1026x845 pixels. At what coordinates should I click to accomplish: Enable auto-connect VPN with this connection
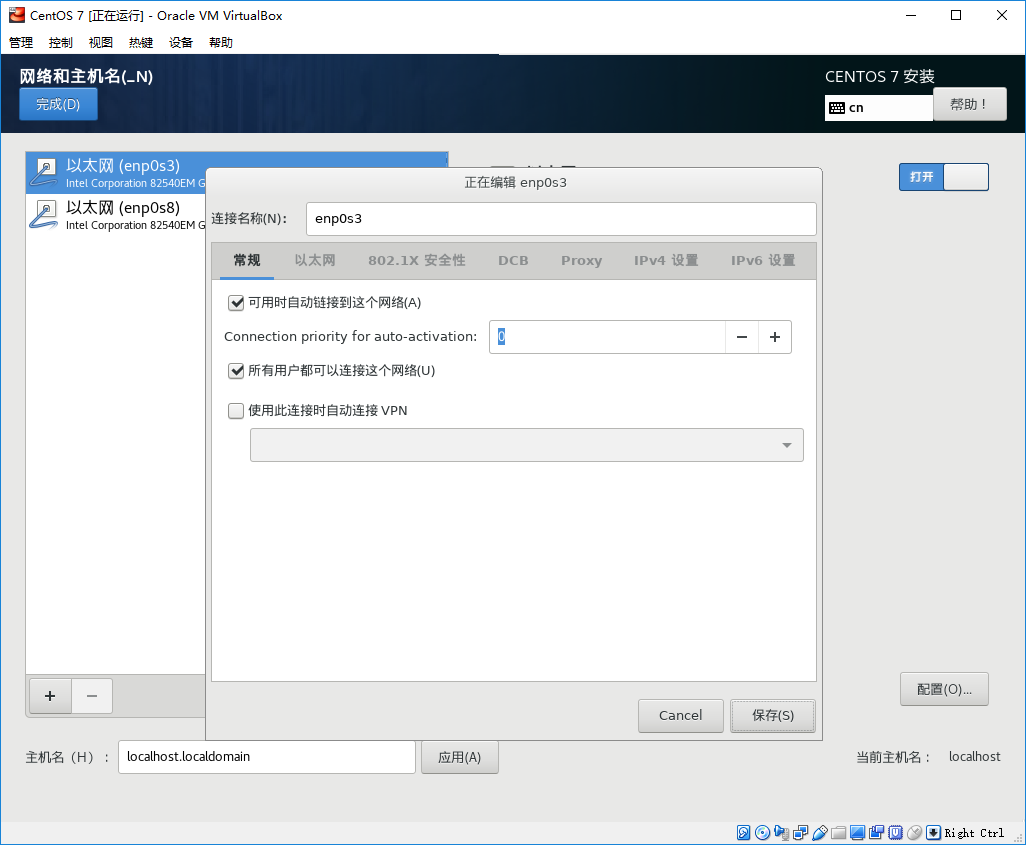[x=236, y=410]
